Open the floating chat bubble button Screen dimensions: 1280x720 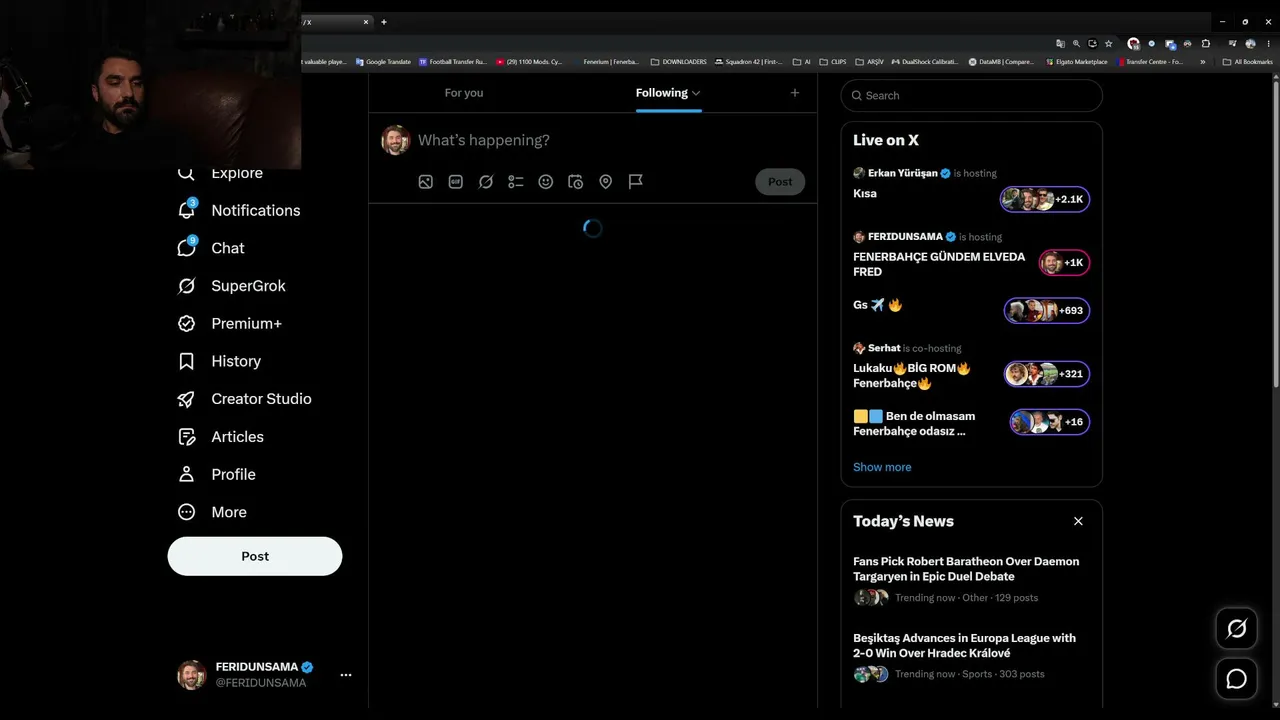[x=1237, y=679]
